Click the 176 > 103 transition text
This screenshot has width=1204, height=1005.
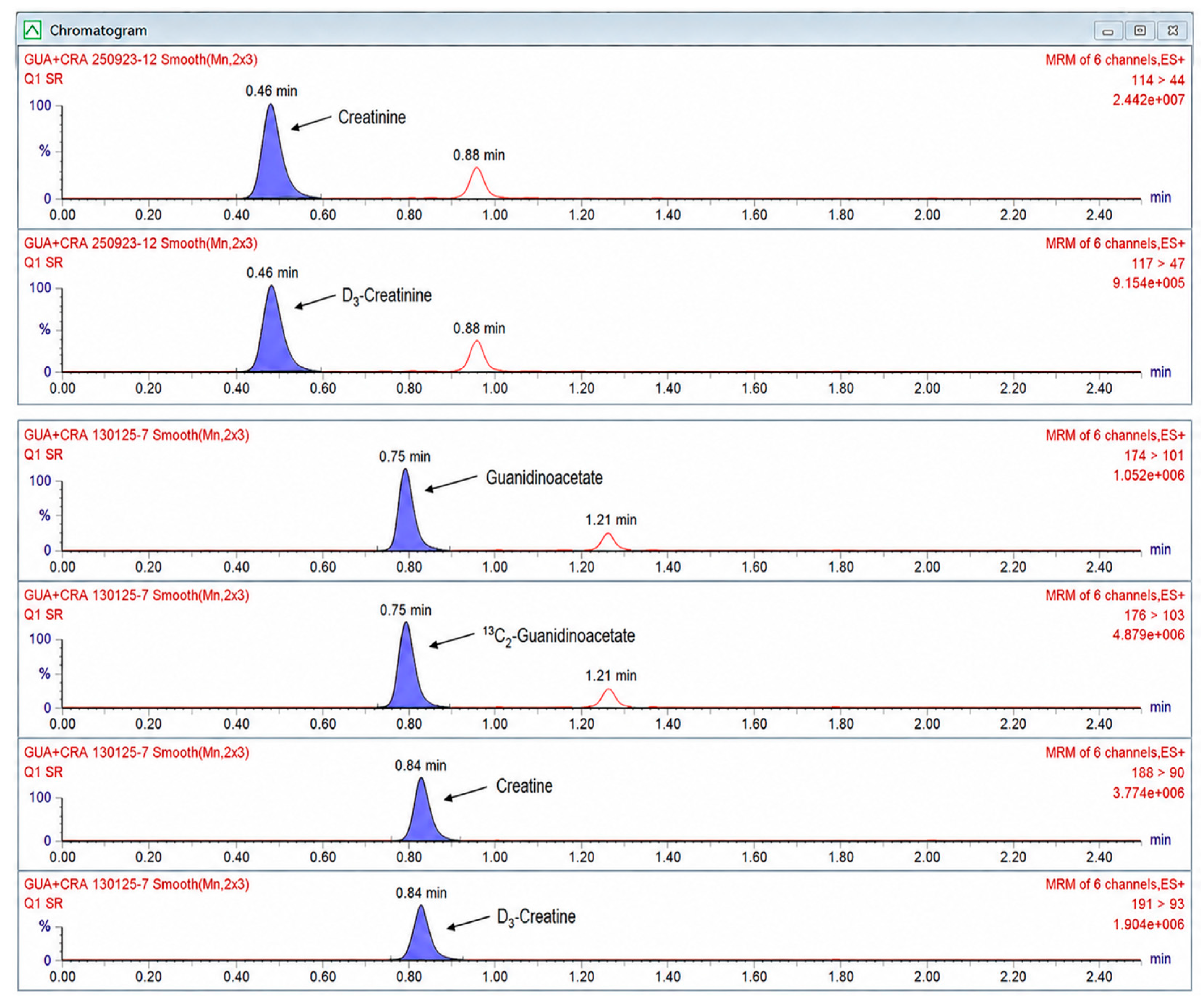pos(1154,615)
